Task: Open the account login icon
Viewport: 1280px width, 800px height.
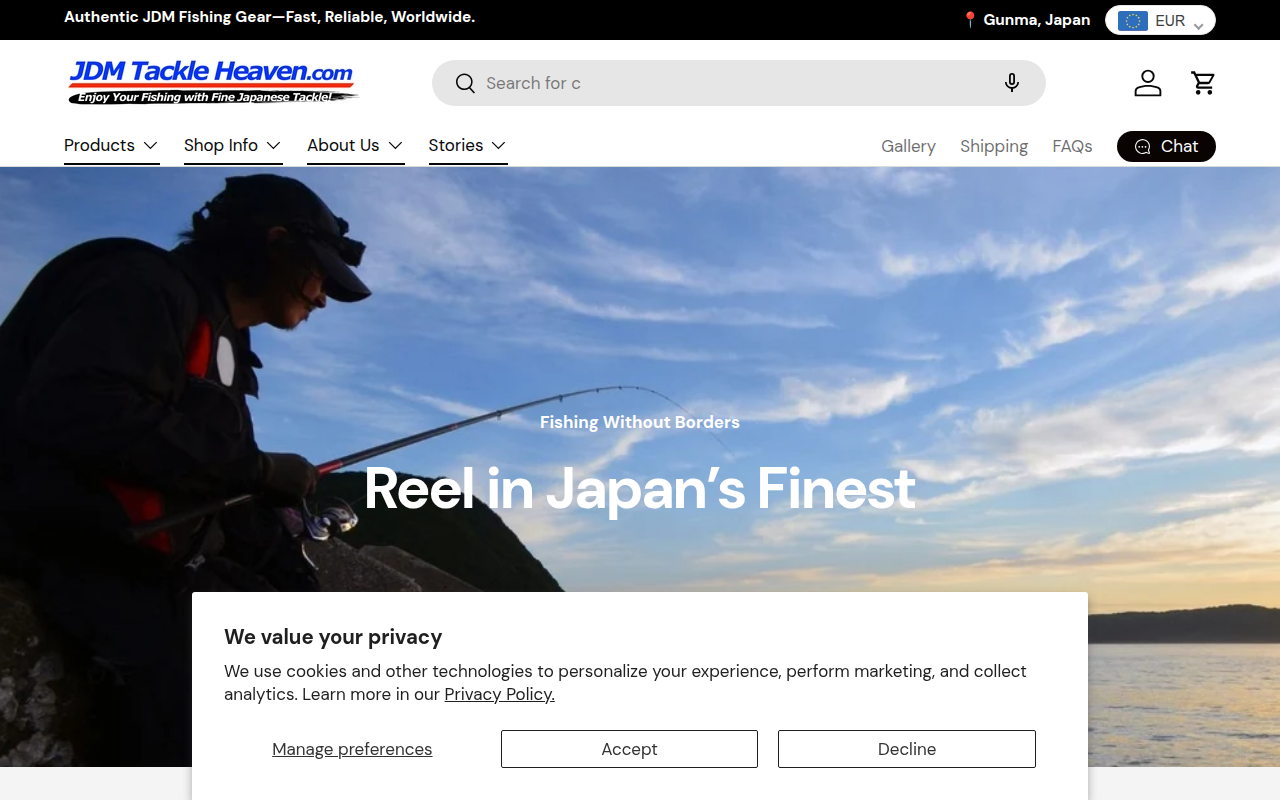Action: [1148, 83]
